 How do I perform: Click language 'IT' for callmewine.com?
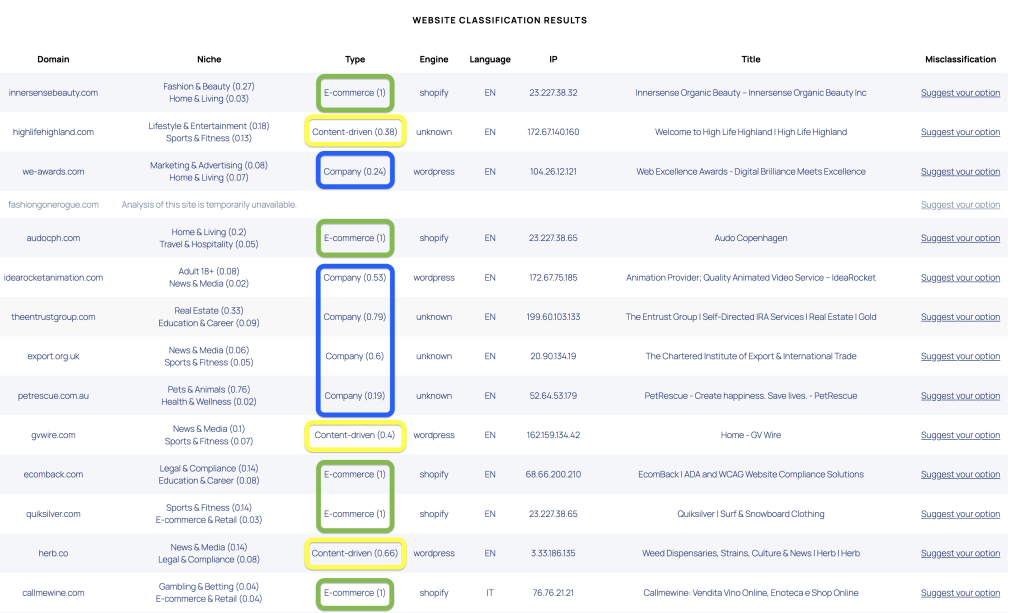[490, 593]
